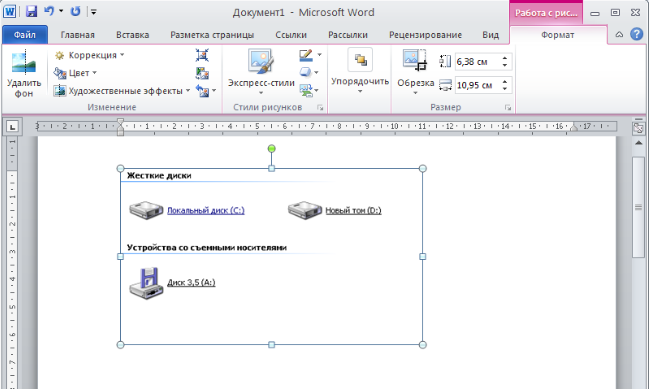Viewport: 649px width, 391px height.
Task: Switch to the Ссылки tab
Action: pos(291,35)
